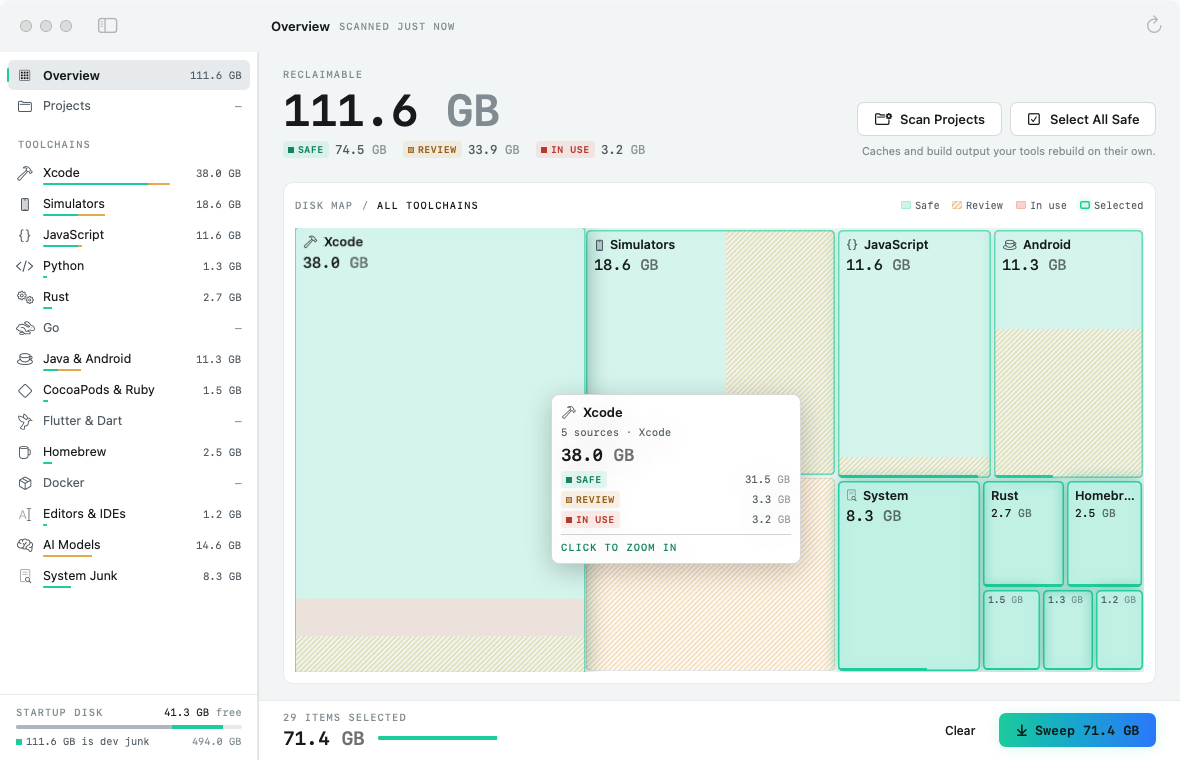Image resolution: width=1180 pixels, height=760 pixels.
Task: Open the Homebrew 2.5 GB treemap tile
Action: click(1104, 534)
